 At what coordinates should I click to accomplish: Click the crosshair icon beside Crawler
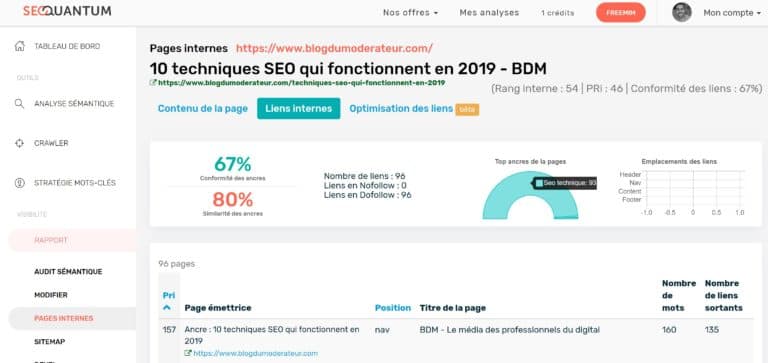tap(19, 143)
